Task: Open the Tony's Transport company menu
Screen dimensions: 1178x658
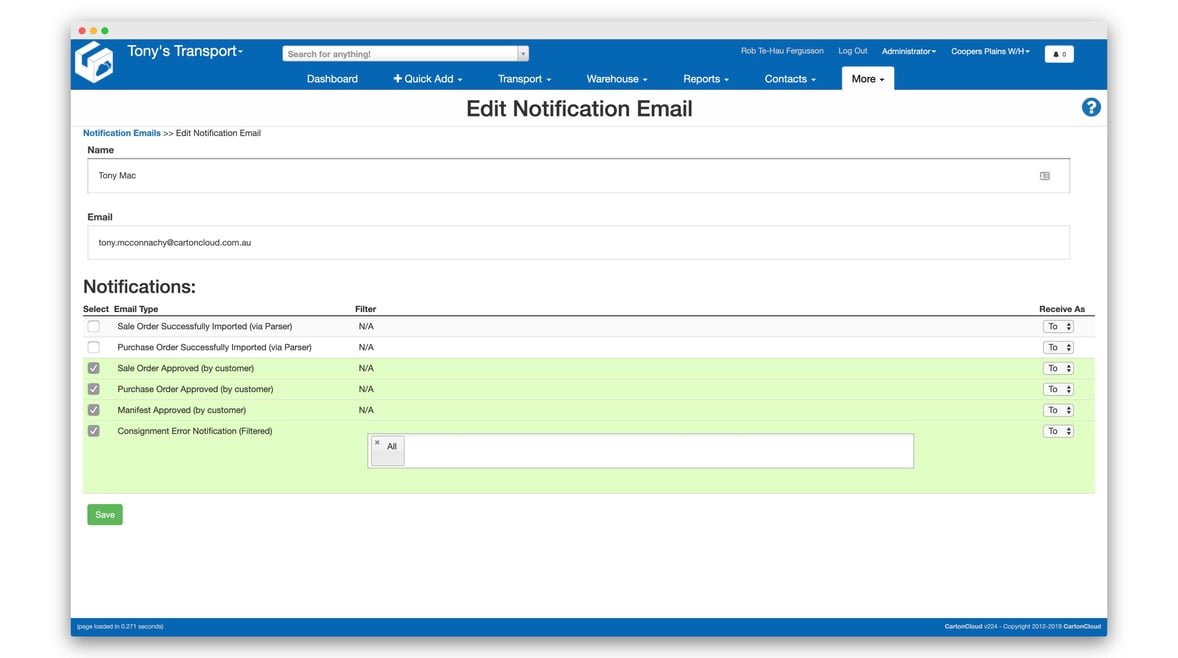Action: point(185,50)
